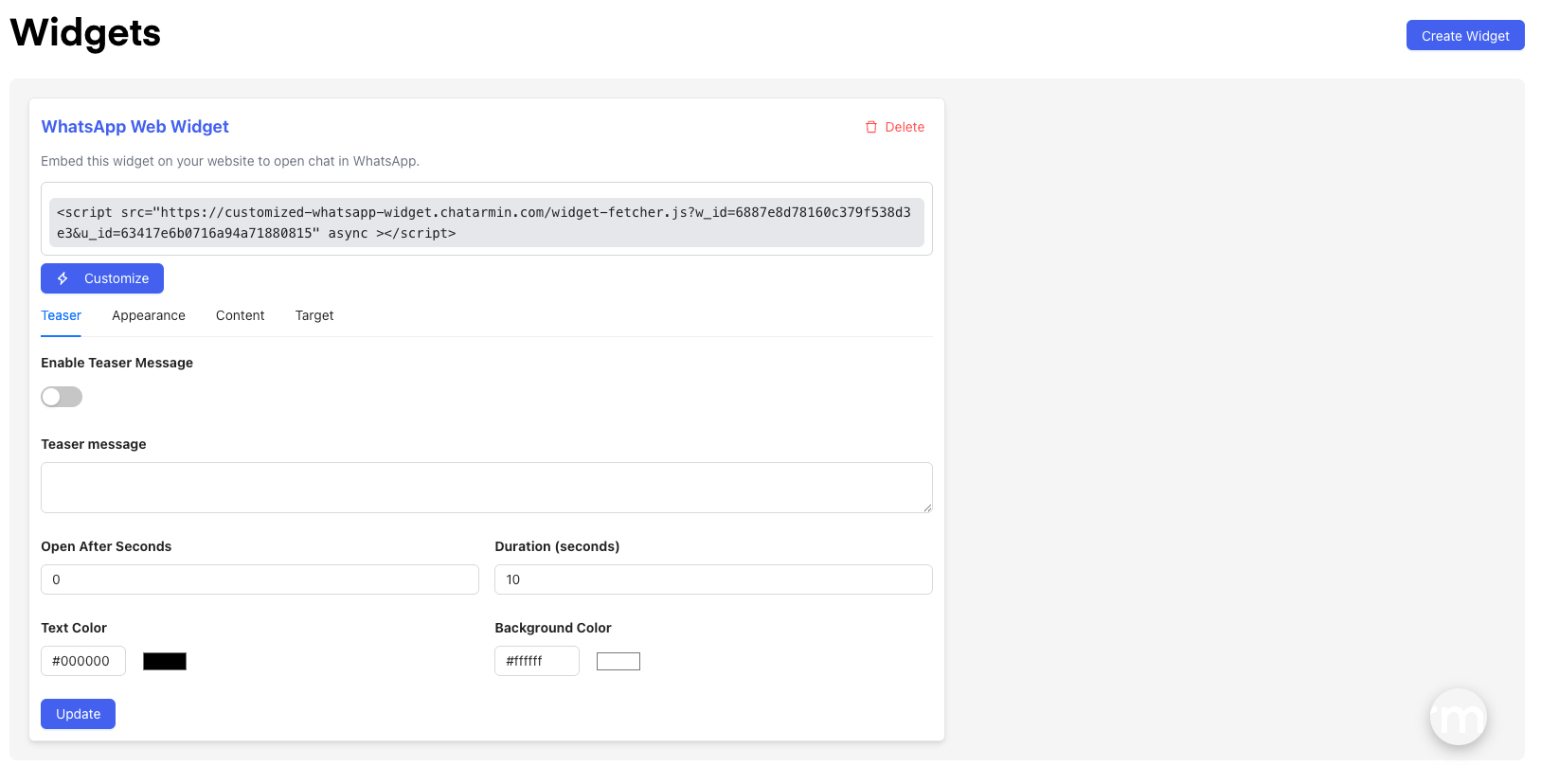Switch to the Teaser tab
Image resolution: width=1541 pixels, height=784 pixels.
point(62,315)
